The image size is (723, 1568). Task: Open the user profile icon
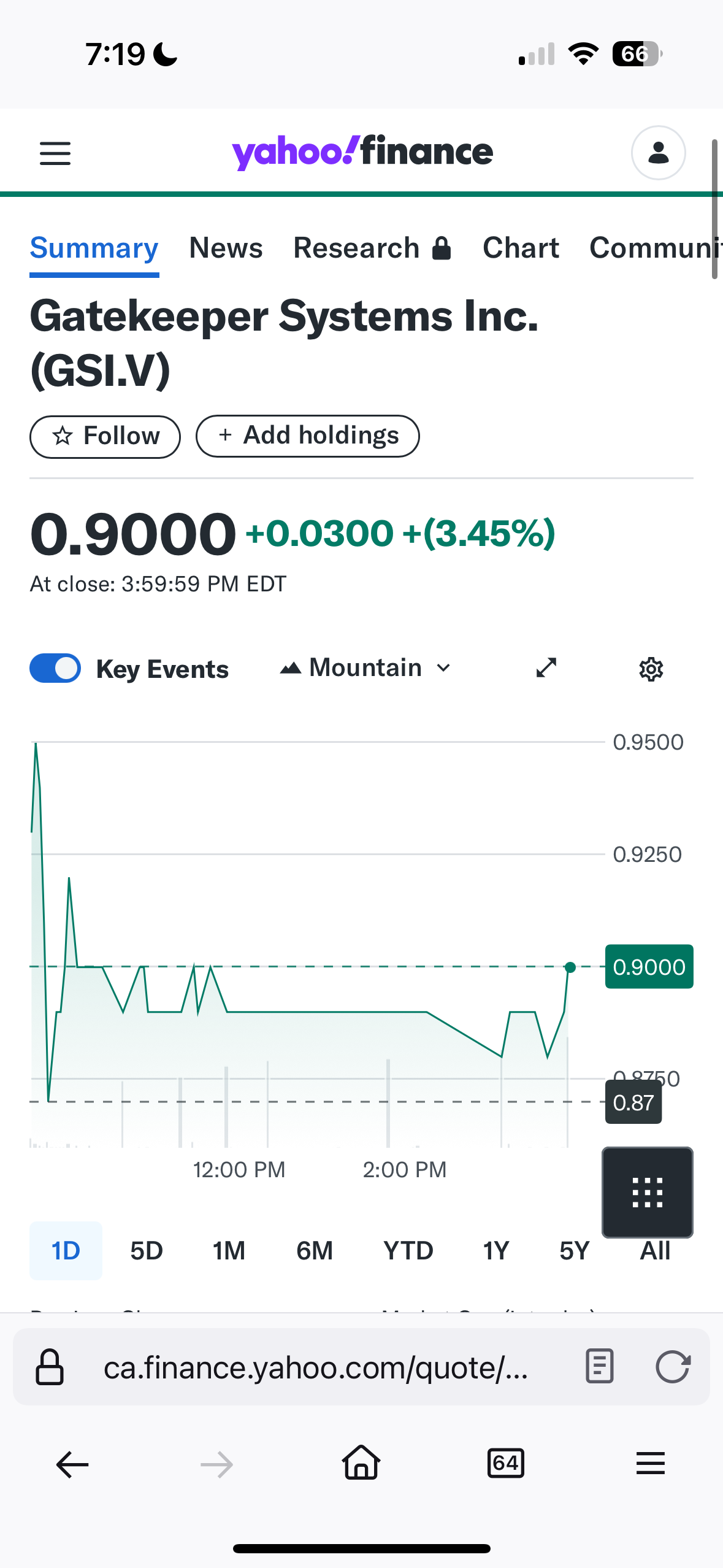click(x=658, y=153)
